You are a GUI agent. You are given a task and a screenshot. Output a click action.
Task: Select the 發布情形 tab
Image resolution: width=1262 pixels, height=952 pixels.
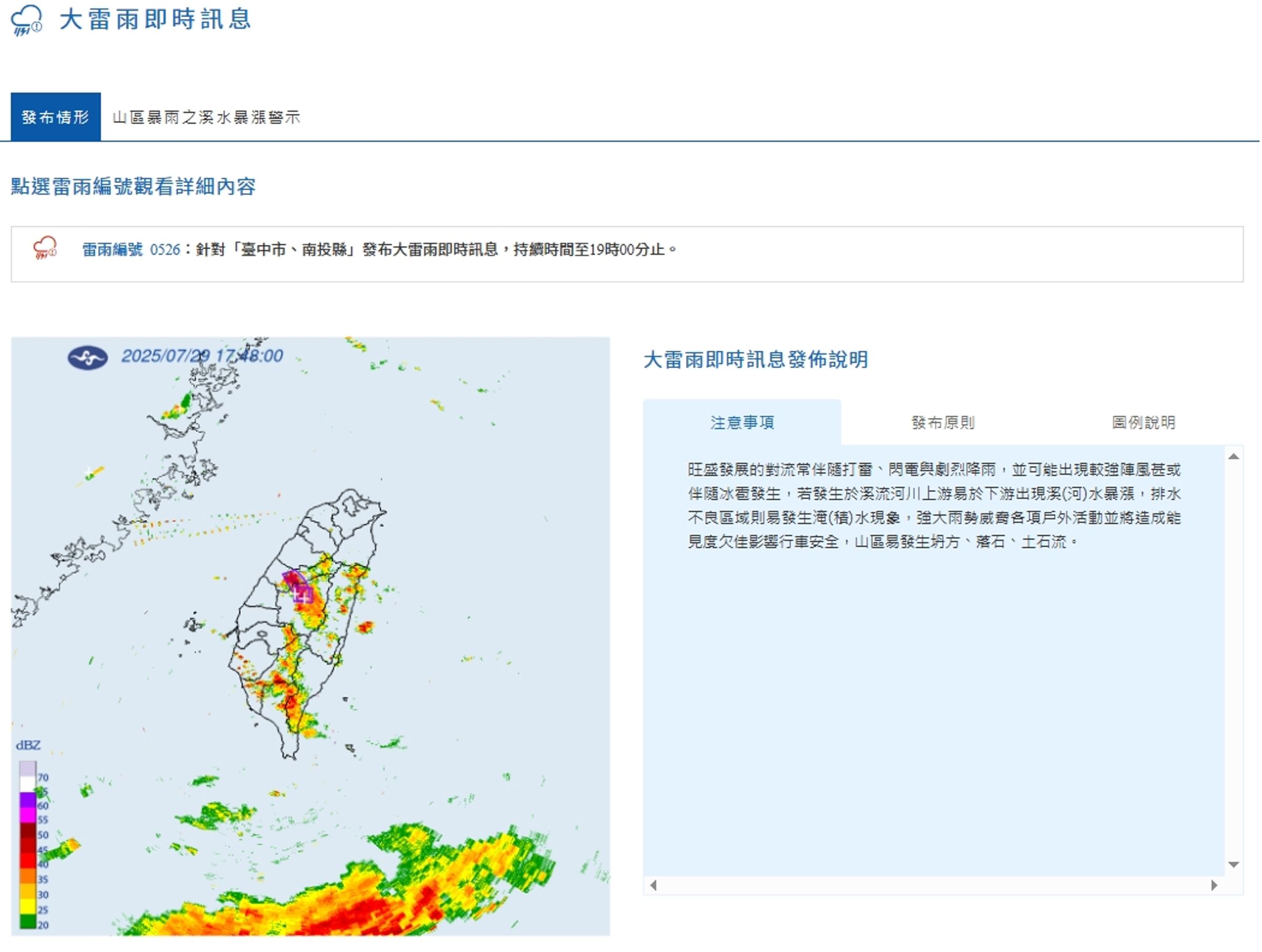click(x=56, y=117)
